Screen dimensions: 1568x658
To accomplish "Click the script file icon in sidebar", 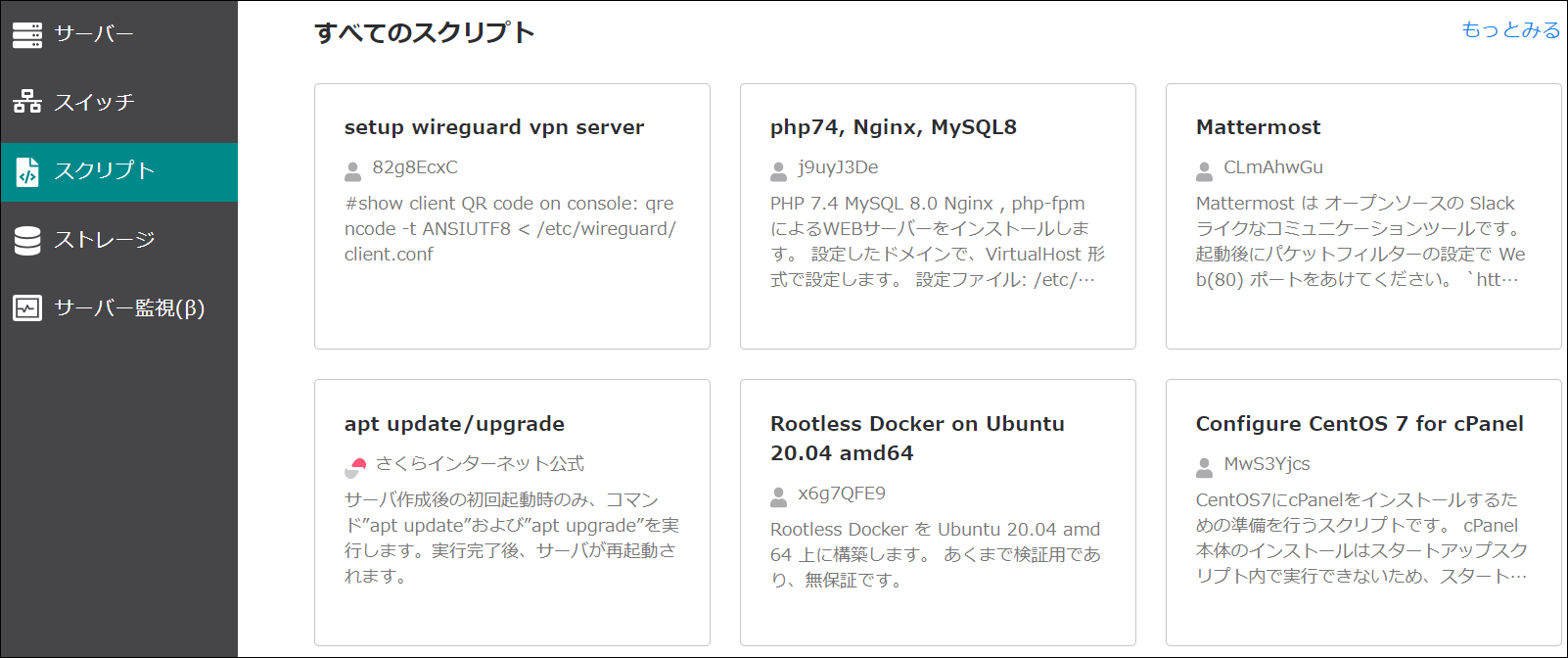I will 27,171.
